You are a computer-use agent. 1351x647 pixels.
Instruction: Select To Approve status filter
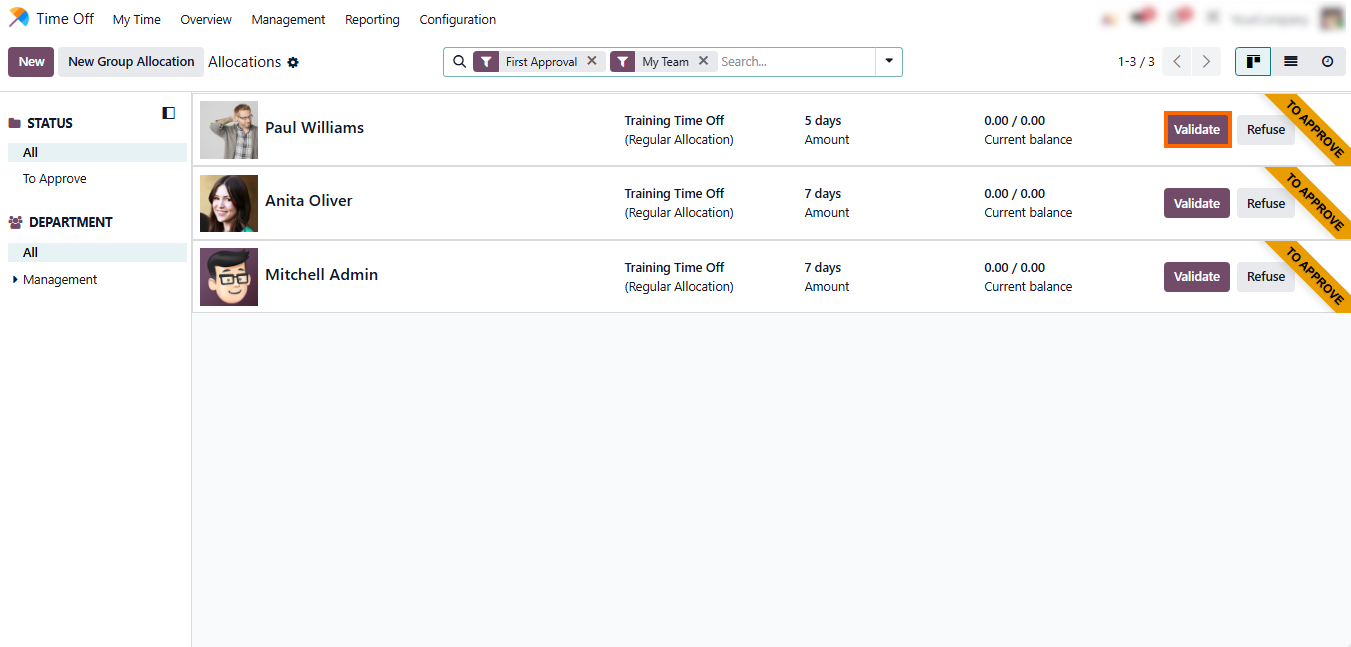pos(55,179)
